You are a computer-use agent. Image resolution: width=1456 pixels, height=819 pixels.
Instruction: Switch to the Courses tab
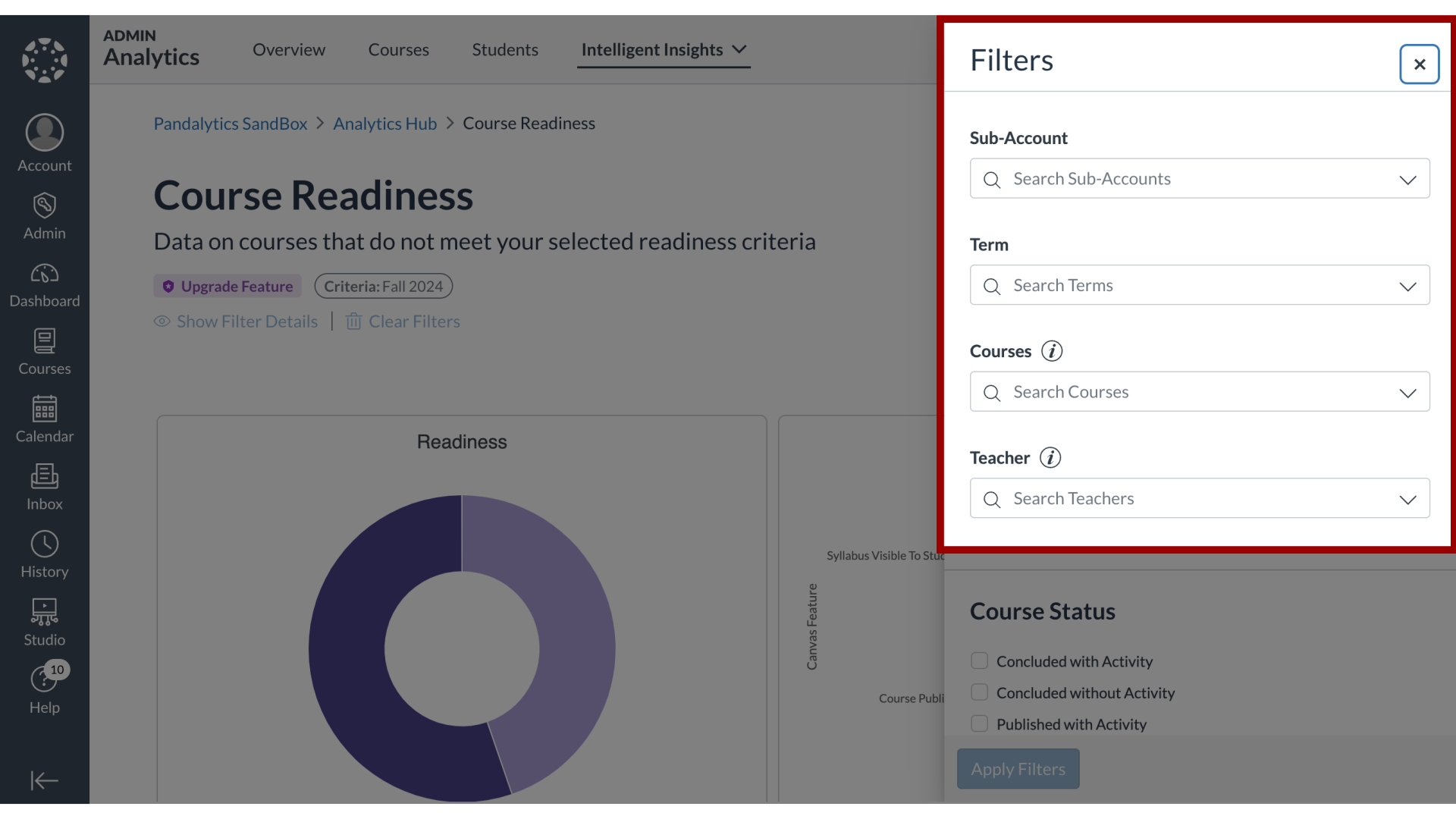[398, 49]
